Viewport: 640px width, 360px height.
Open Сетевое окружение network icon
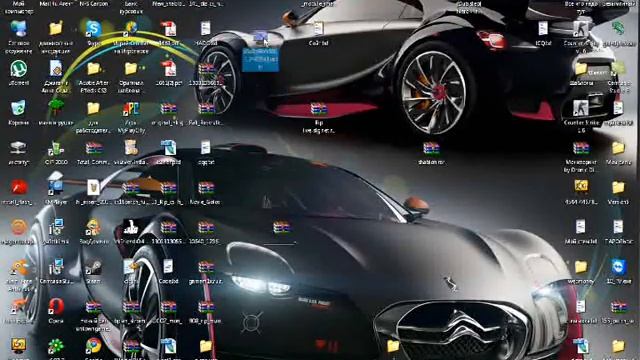coord(18,29)
